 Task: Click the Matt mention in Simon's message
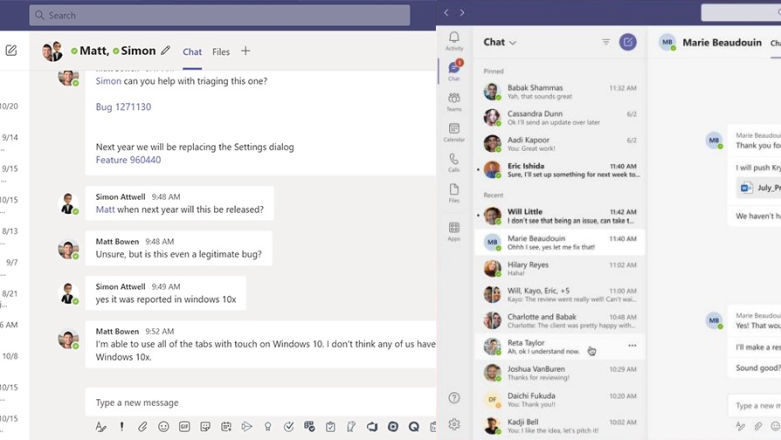105,209
